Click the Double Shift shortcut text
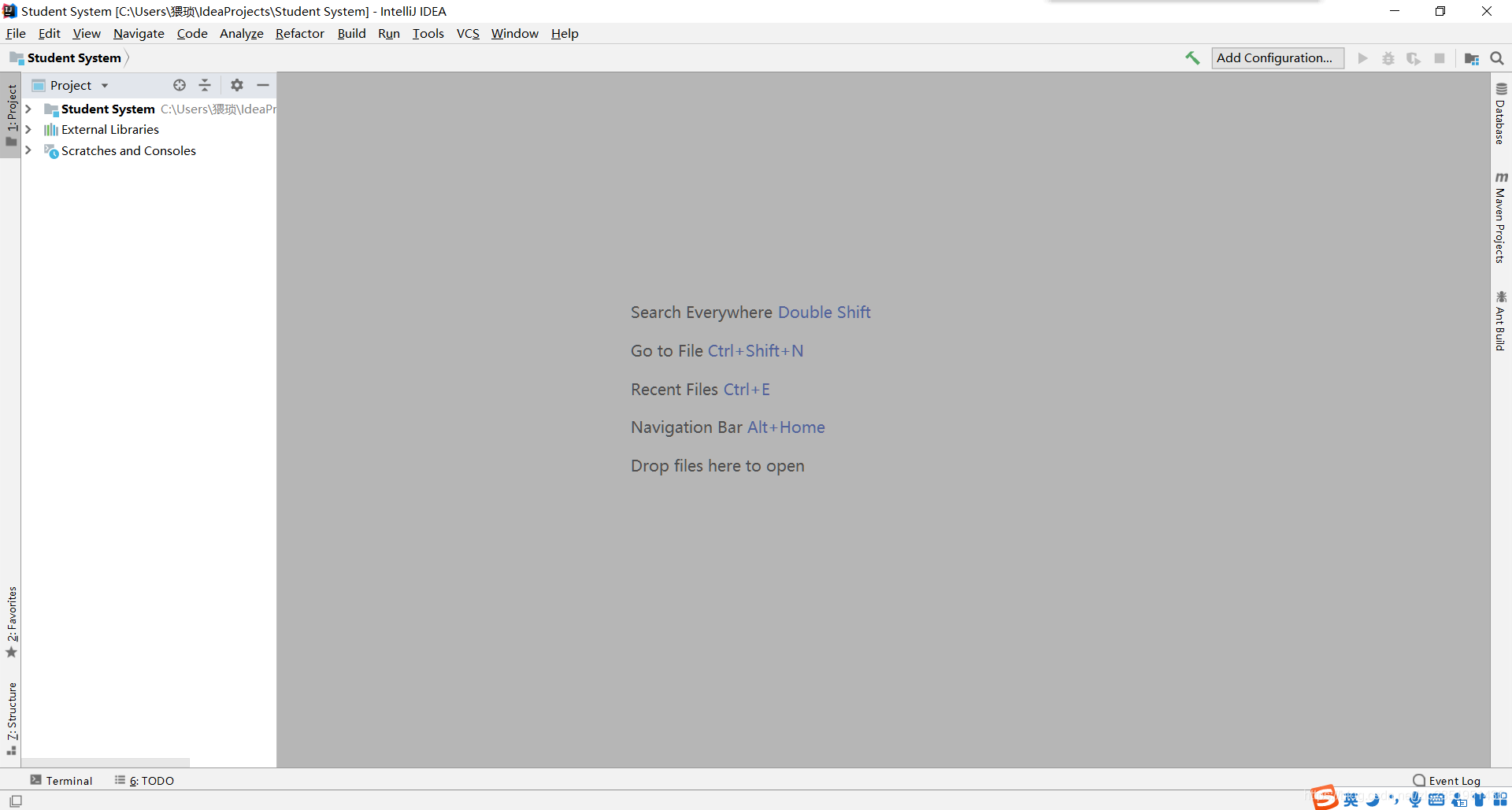 coord(824,313)
